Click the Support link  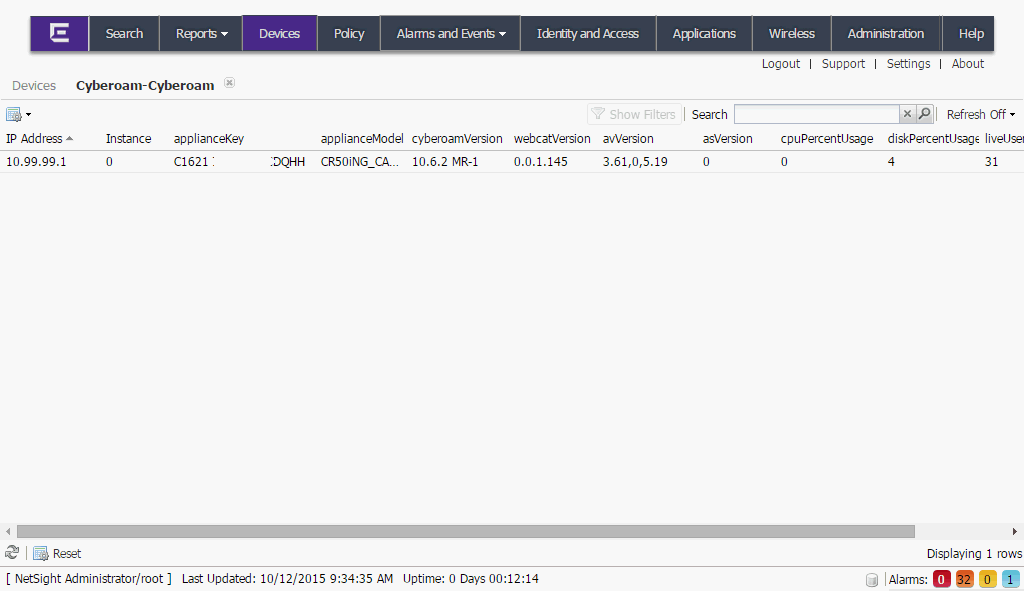click(843, 63)
